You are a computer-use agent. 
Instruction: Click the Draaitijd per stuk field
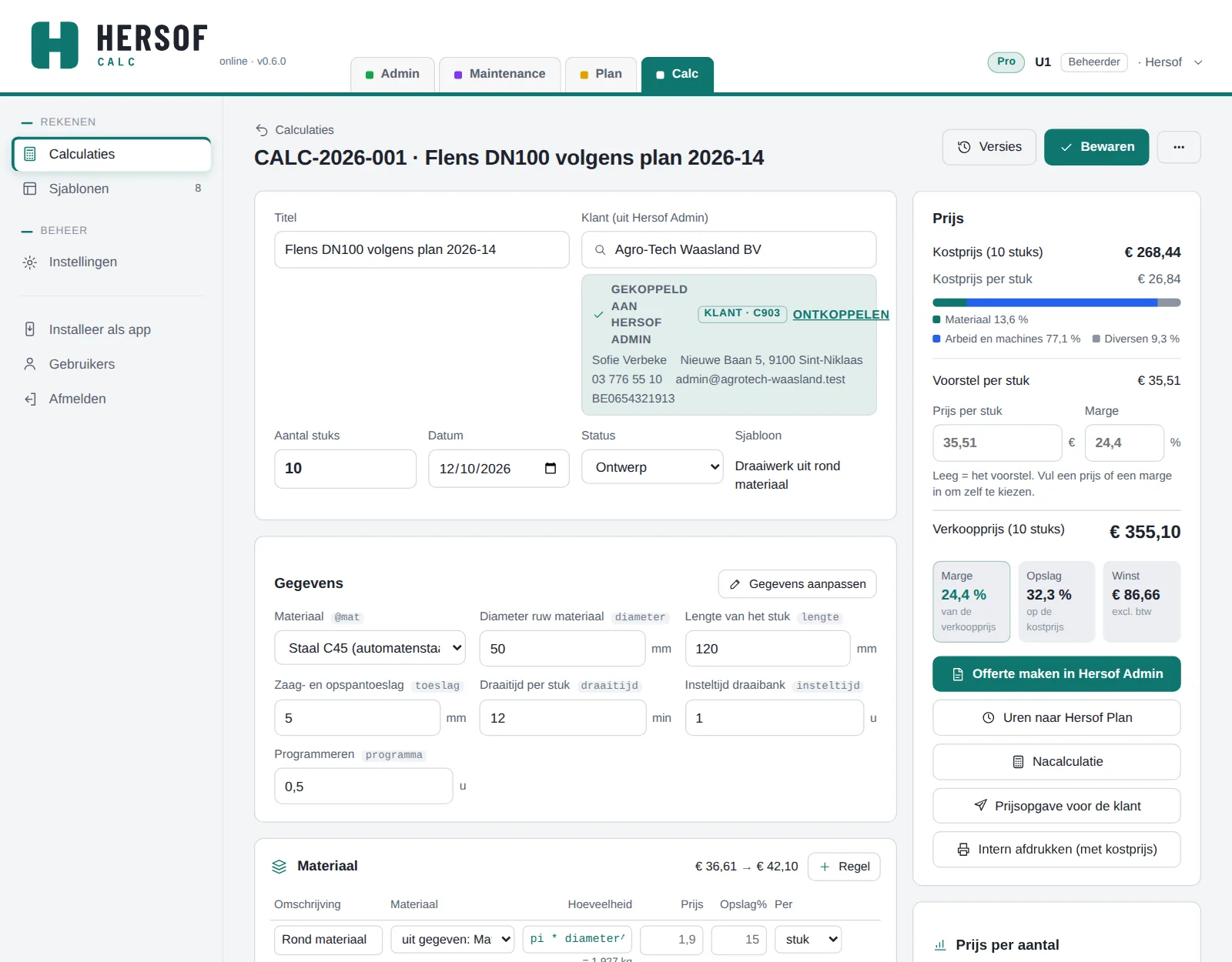[x=563, y=718]
